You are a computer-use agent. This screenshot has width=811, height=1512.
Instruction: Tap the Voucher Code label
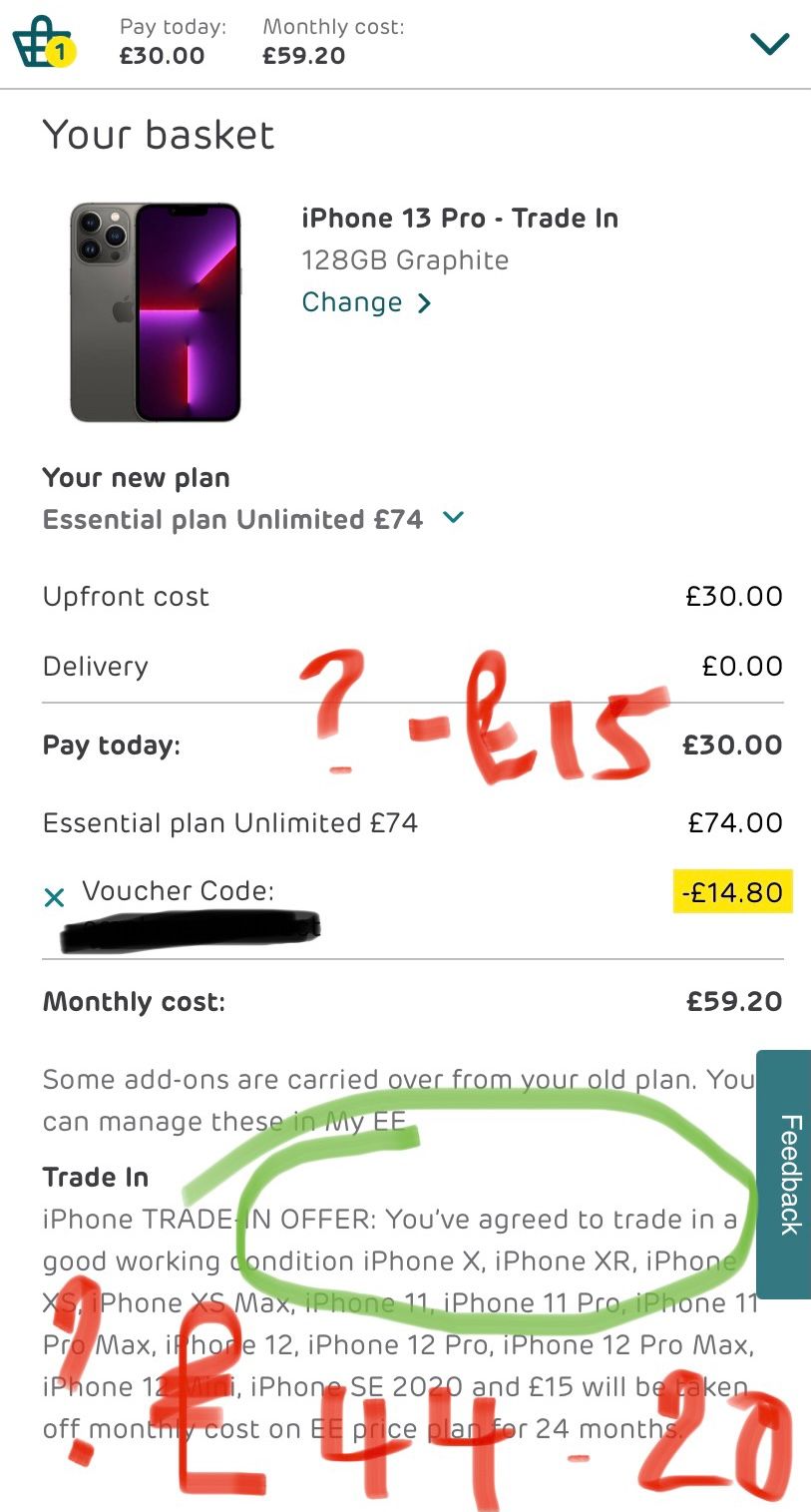coord(178,890)
